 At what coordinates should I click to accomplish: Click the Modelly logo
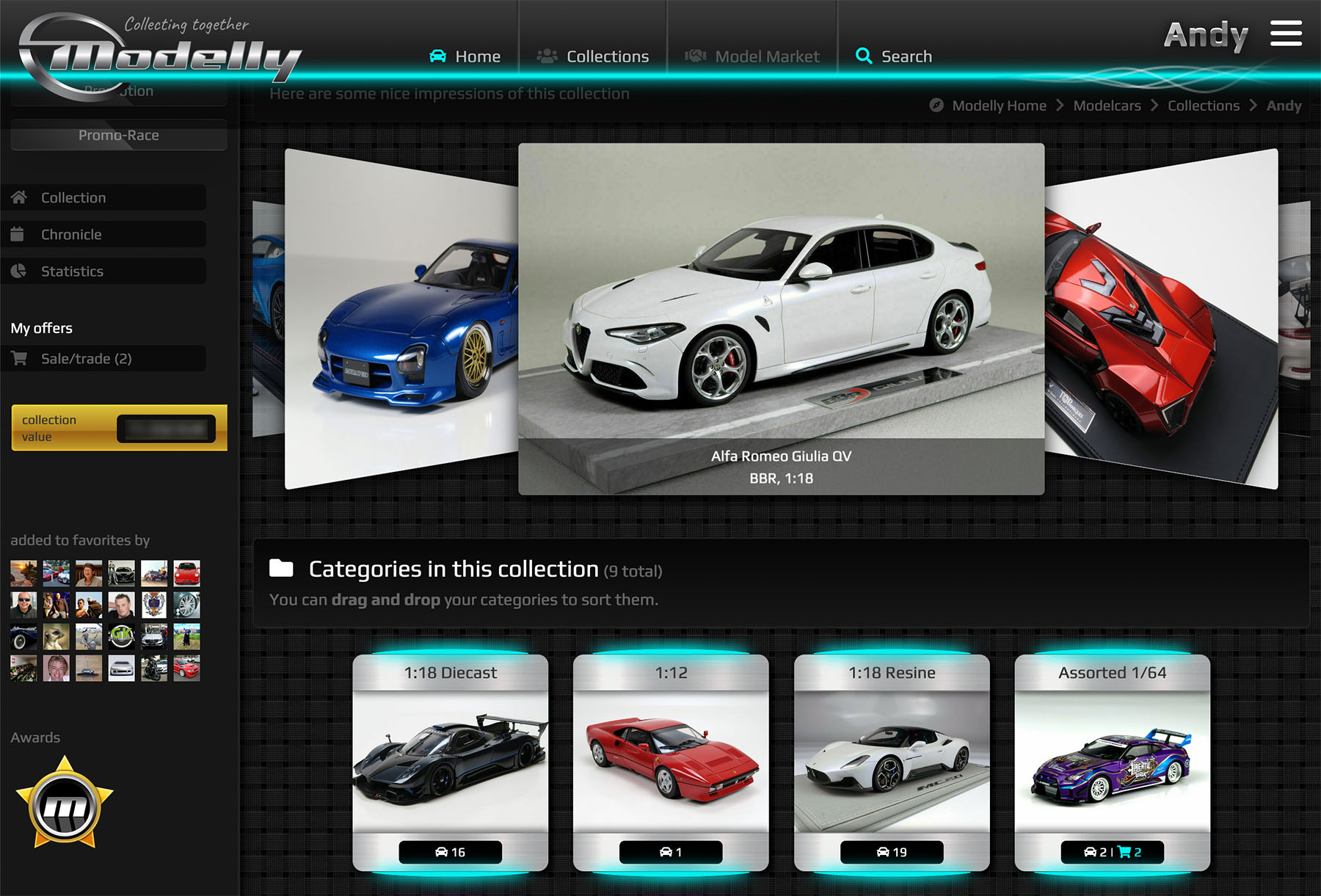tap(161, 55)
